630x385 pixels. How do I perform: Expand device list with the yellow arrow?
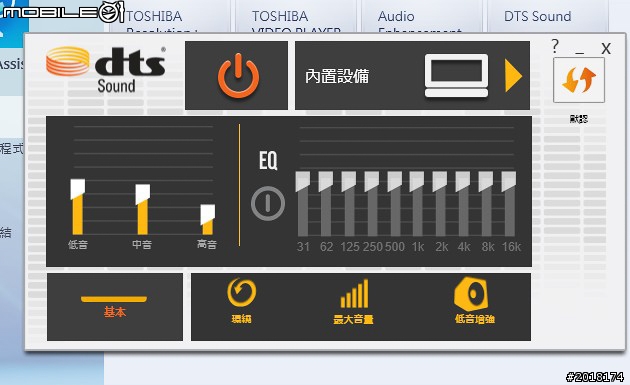513,76
